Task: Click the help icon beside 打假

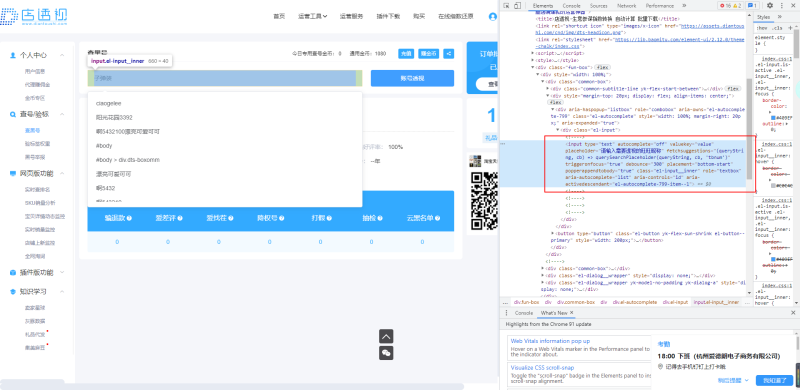Action: (329, 218)
